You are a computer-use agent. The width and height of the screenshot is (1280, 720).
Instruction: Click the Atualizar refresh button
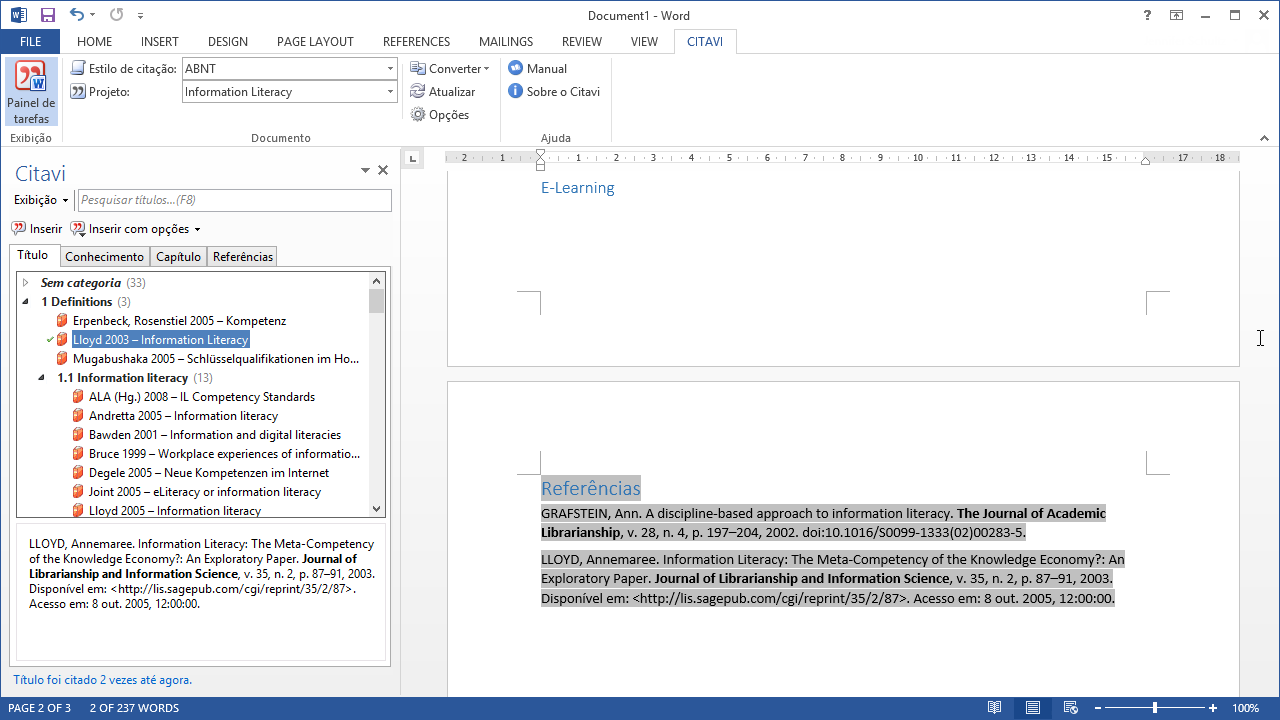442,92
